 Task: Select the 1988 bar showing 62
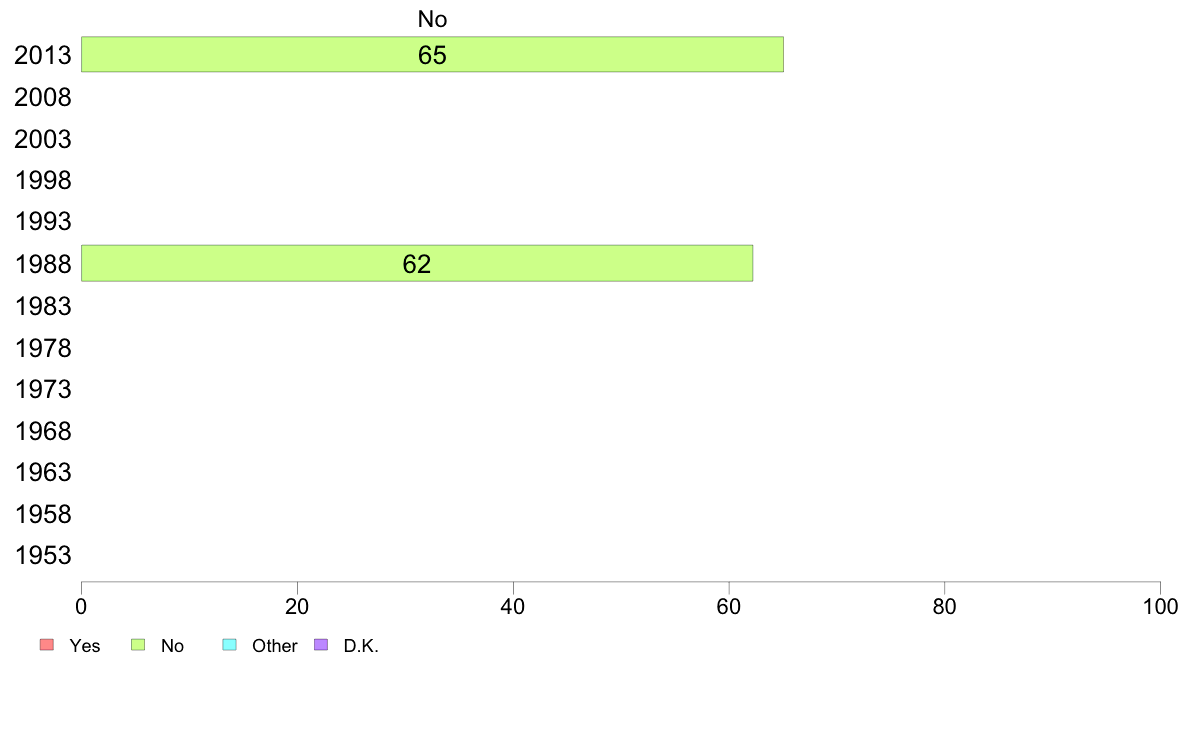pyautogui.click(x=417, y=263)
